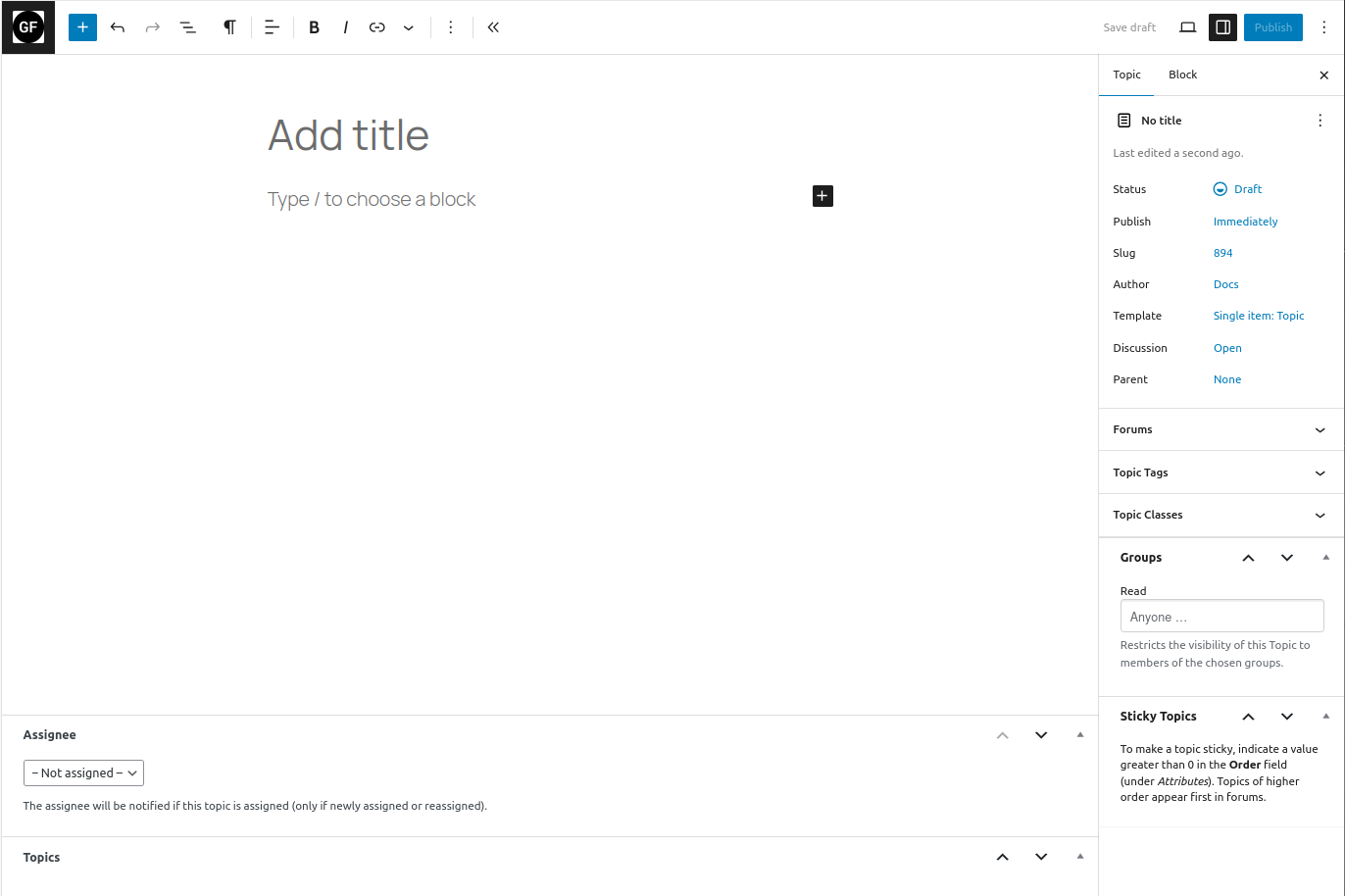Expand the Forums section

1220,429
